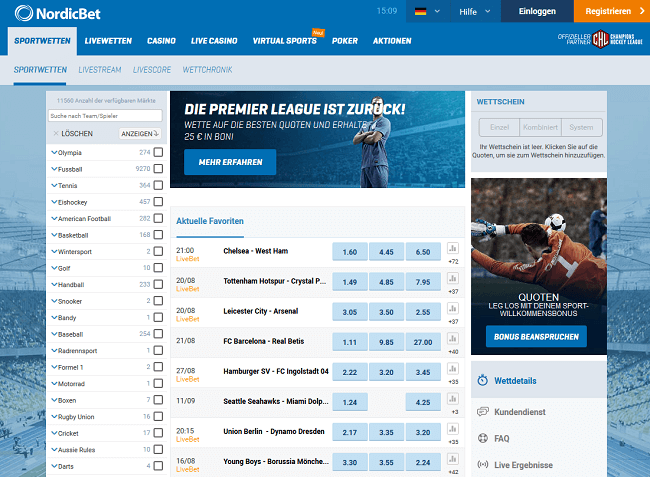Expand the Golf category chevron
This screenshot has width=650, height=477.
tap(54, 268)
